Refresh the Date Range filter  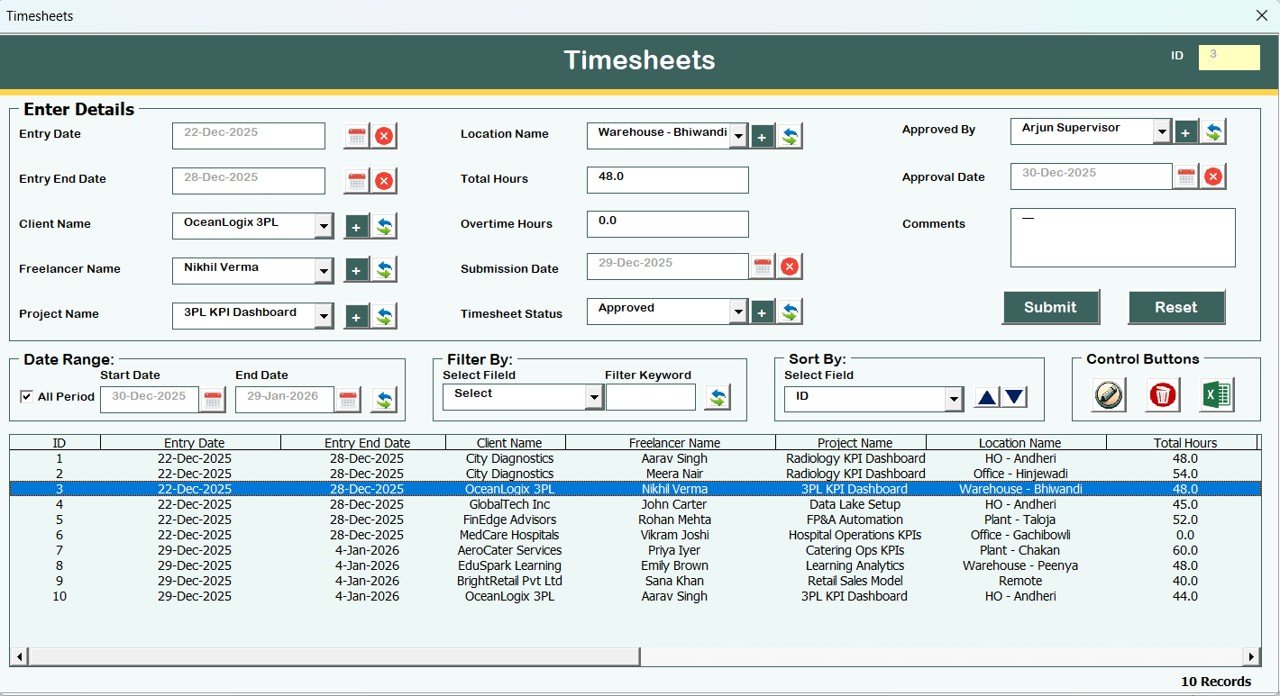(384, 397)
